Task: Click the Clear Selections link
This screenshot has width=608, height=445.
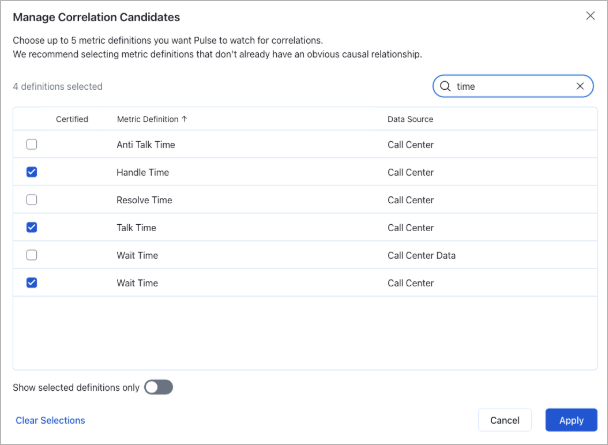Action: [x=50, y=420]
